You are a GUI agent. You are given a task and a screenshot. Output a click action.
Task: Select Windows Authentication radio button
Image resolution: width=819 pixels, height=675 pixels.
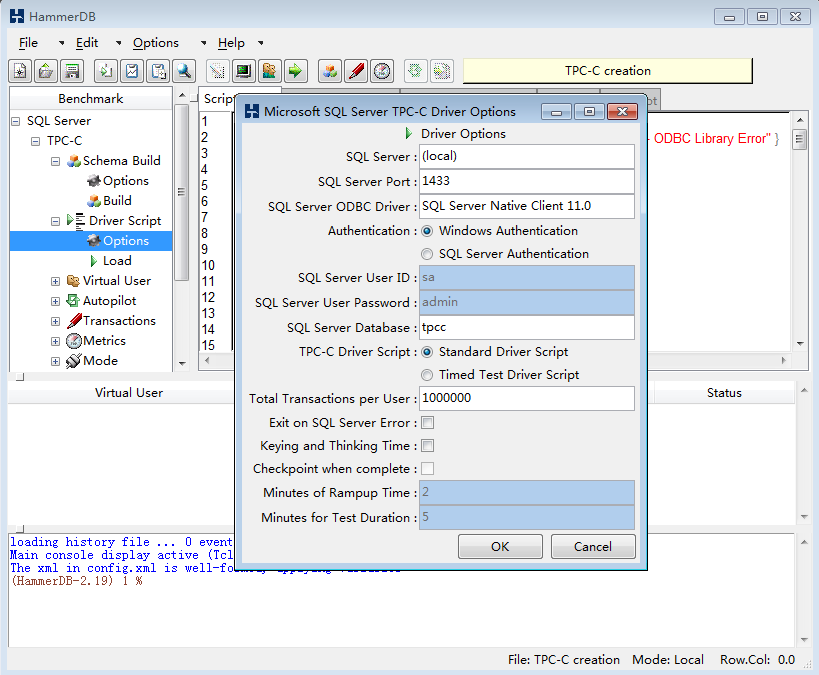click(427, 231)
